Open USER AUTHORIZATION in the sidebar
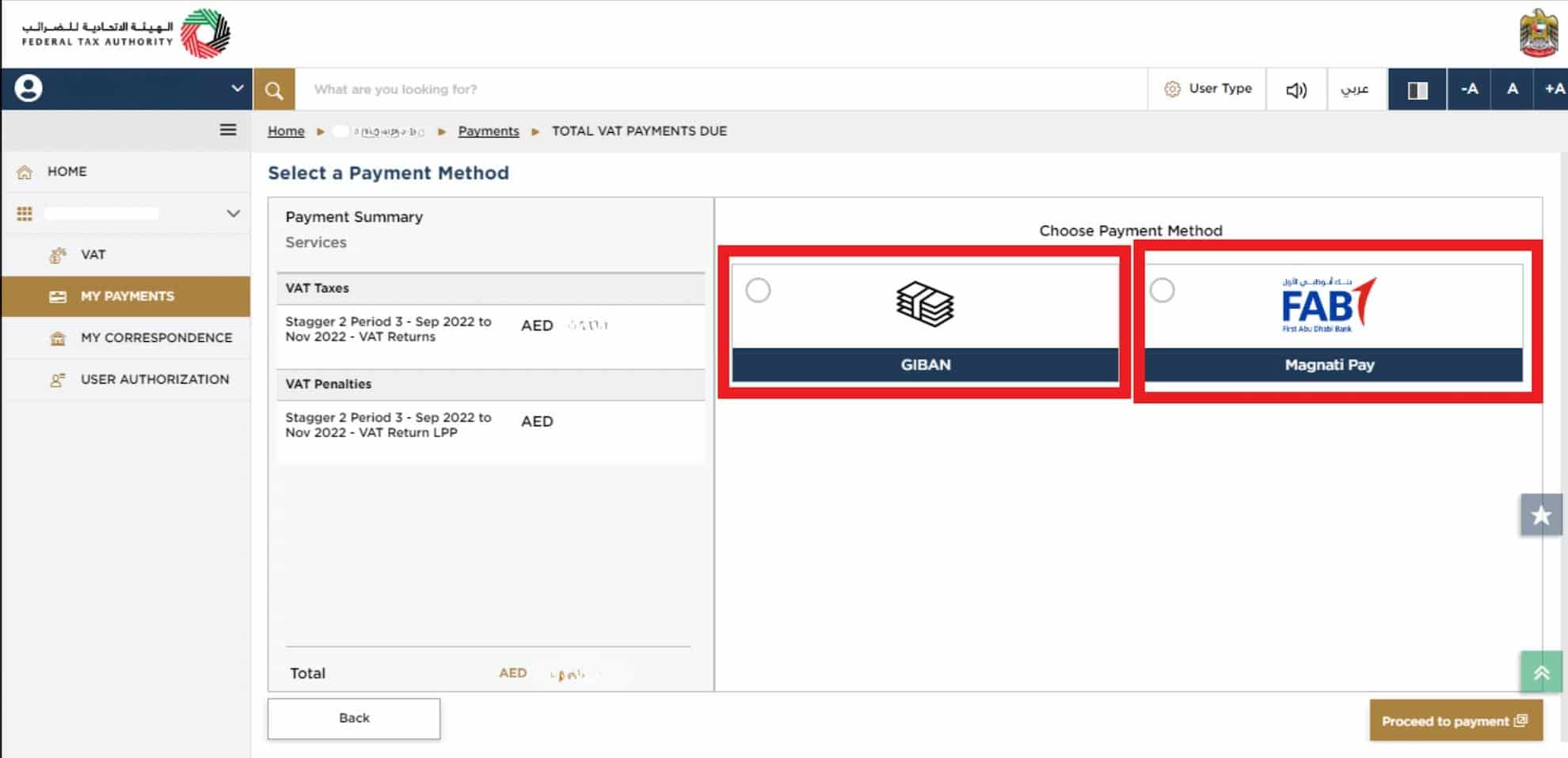The height and width of the screenshot is (758, 1568). [x=126, y=379]
